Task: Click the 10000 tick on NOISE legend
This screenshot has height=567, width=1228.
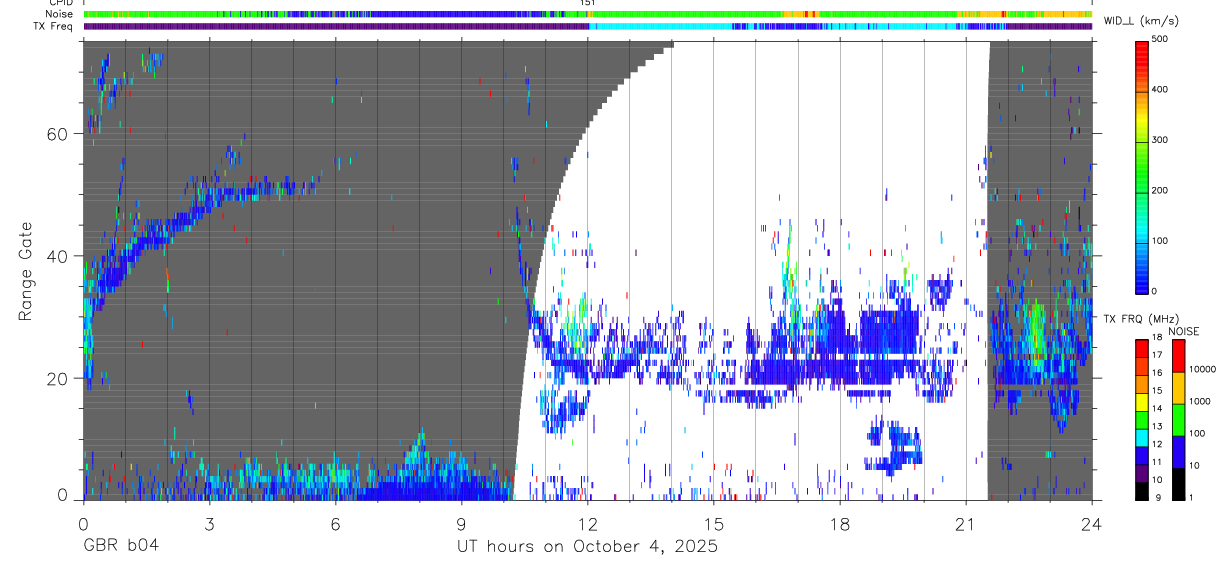Action: [x=1201, y=369]
